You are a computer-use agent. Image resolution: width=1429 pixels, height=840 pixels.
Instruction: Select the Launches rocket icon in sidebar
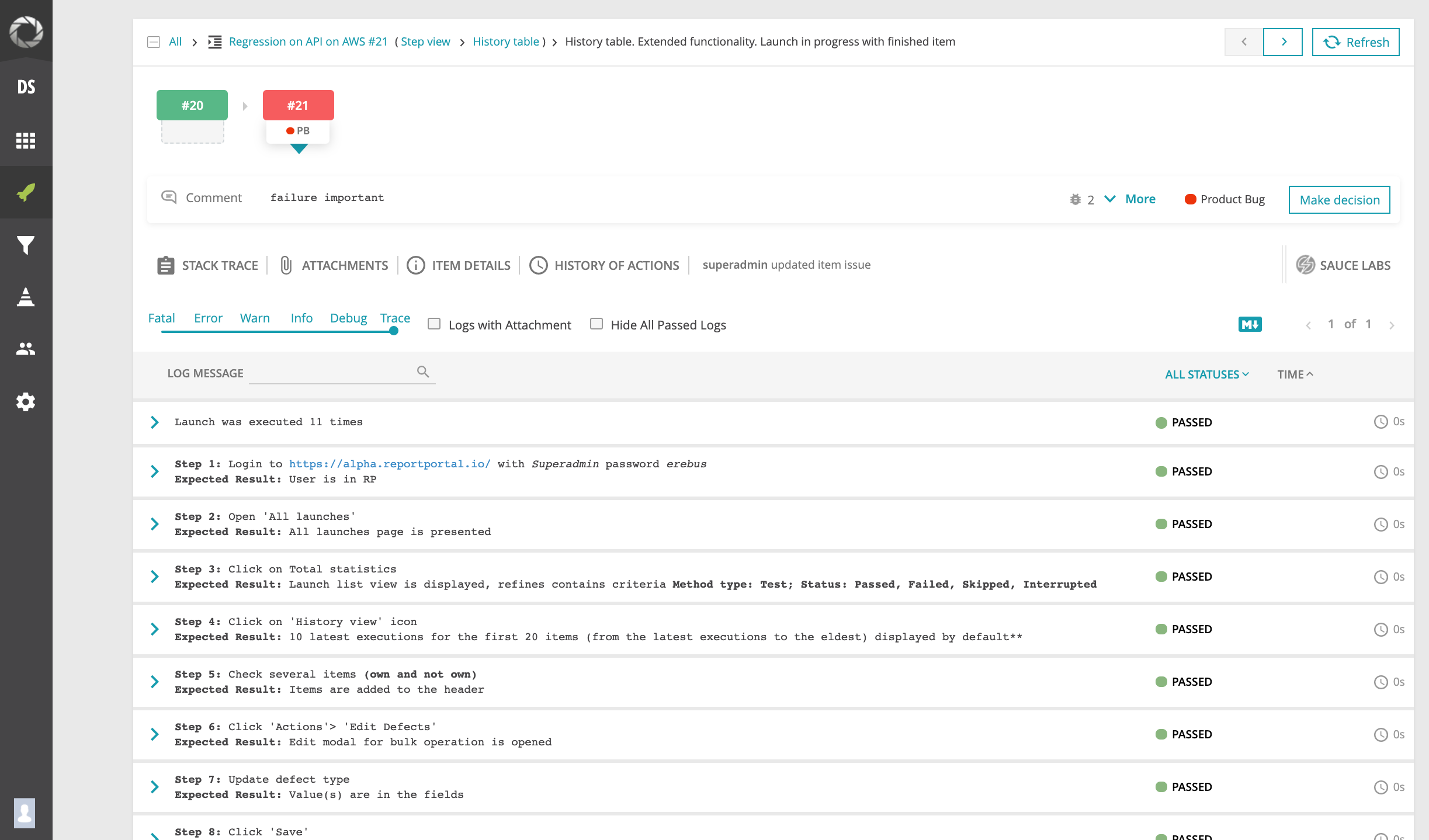point(26,192)
